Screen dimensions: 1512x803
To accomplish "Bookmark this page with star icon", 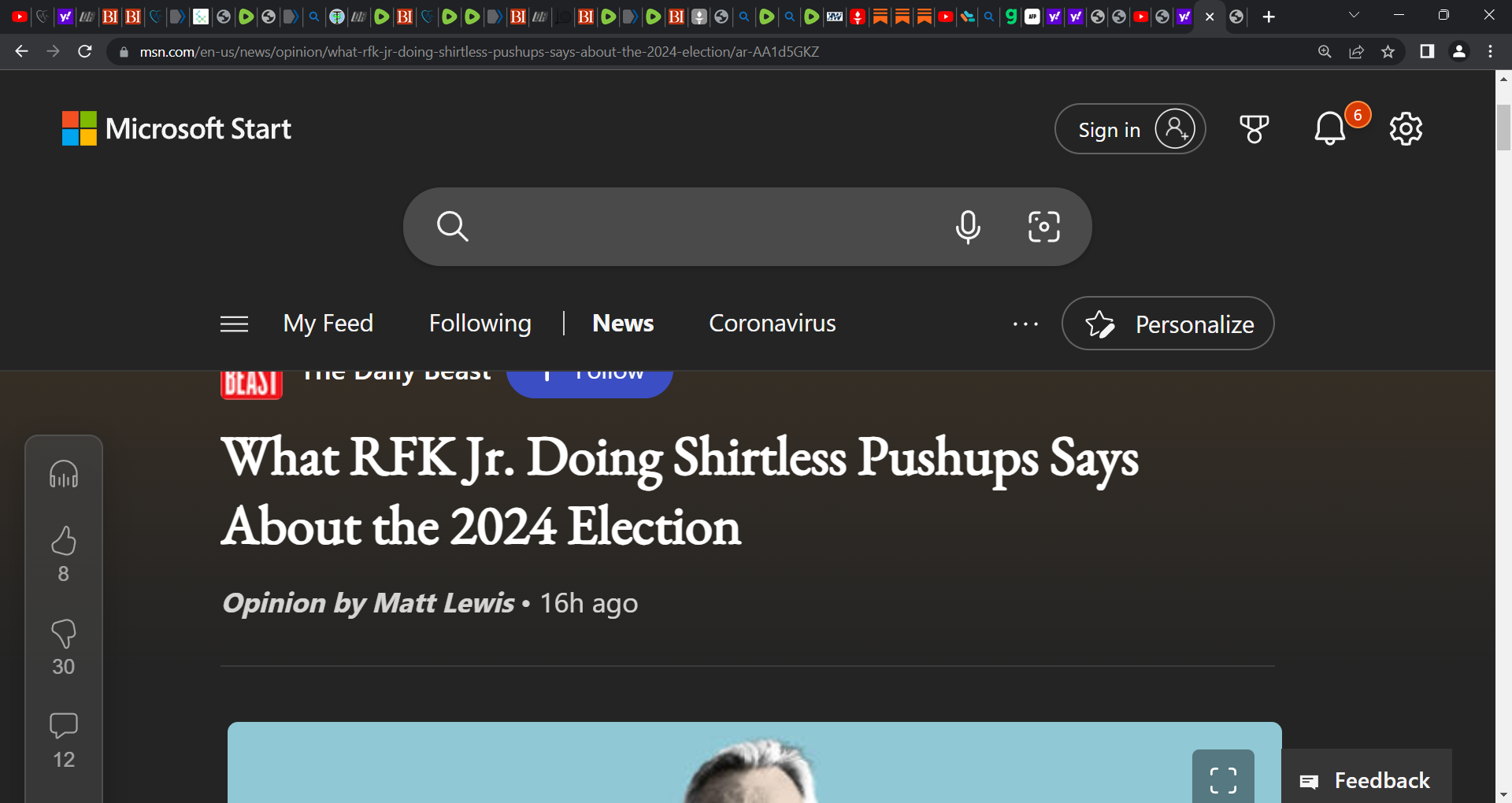I will 1388,51.
